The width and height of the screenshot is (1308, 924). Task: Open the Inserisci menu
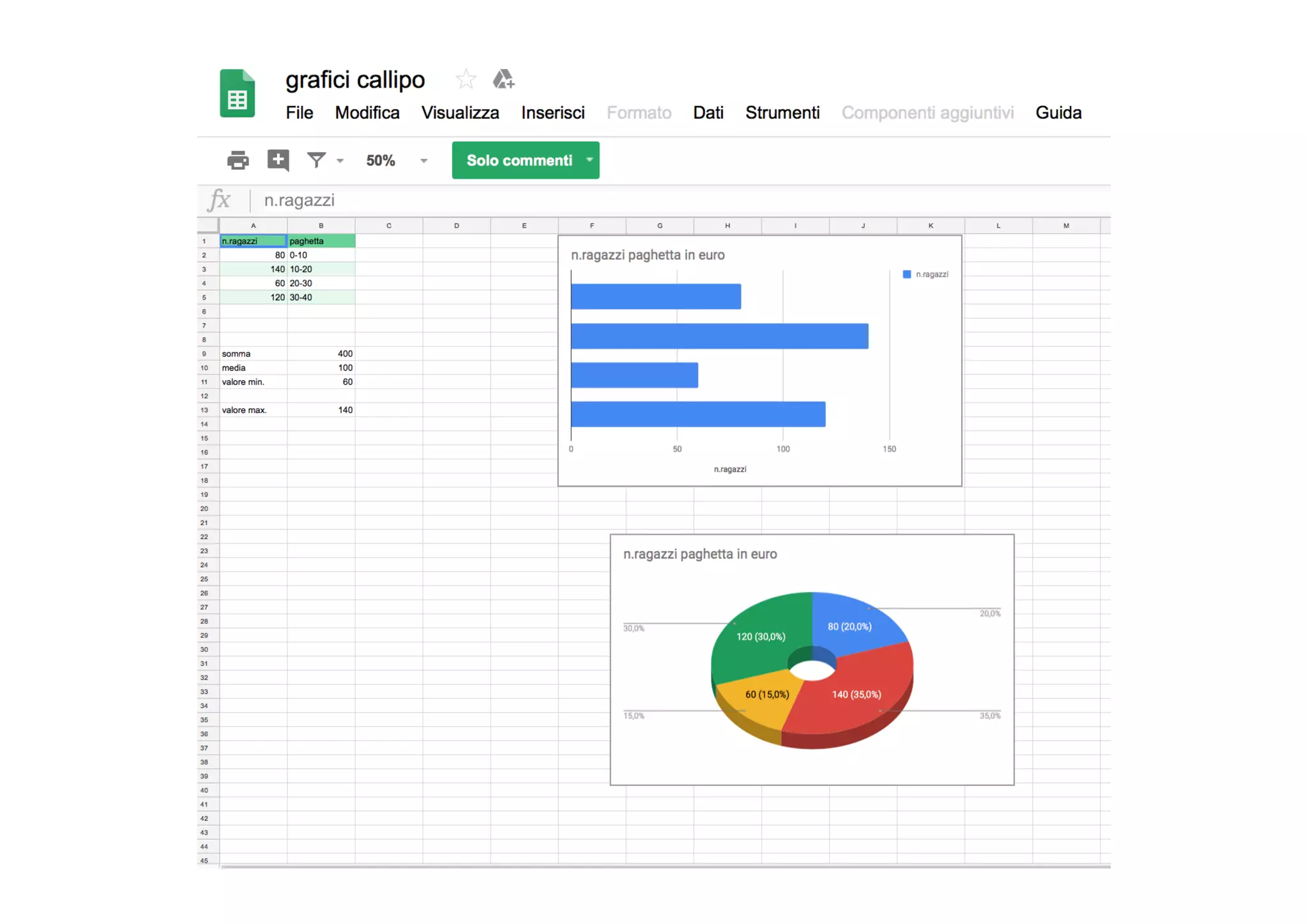[553, 113]
